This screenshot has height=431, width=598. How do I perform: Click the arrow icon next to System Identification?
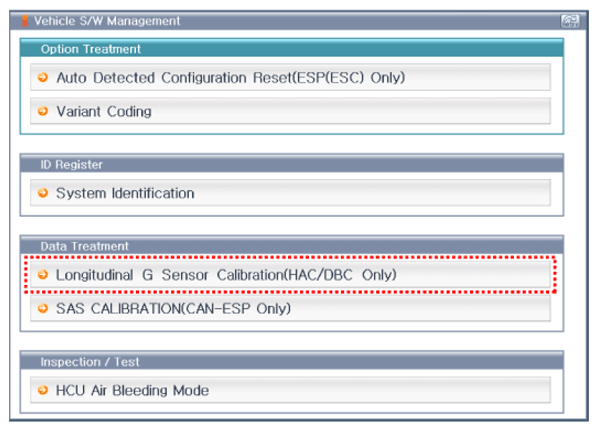pyautogui.click(x=43, y=193)
